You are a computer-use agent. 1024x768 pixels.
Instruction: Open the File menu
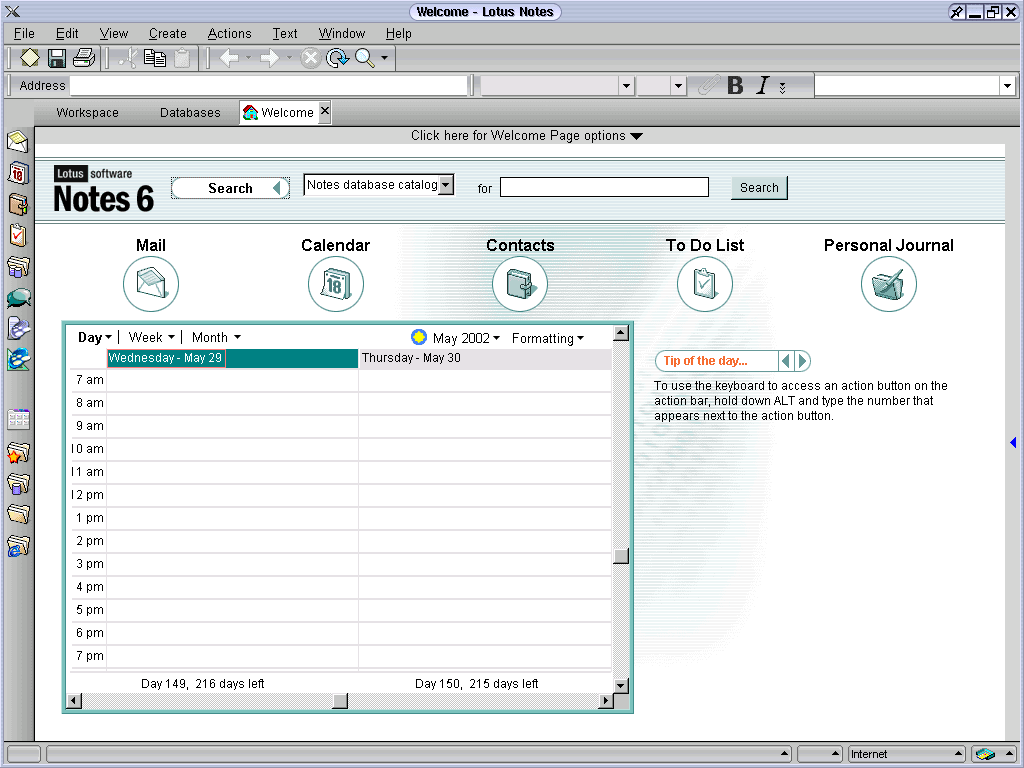(x=24, y=33)
